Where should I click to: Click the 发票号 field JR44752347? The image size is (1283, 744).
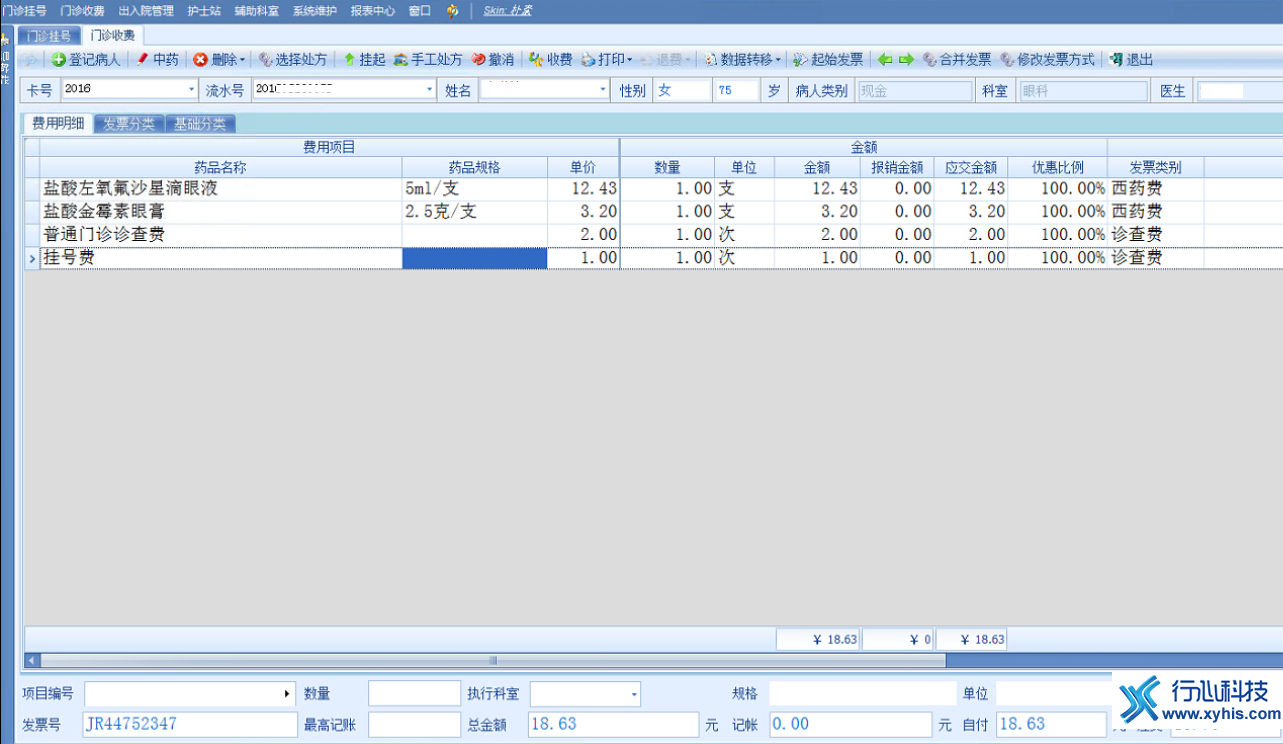point(190,724)
